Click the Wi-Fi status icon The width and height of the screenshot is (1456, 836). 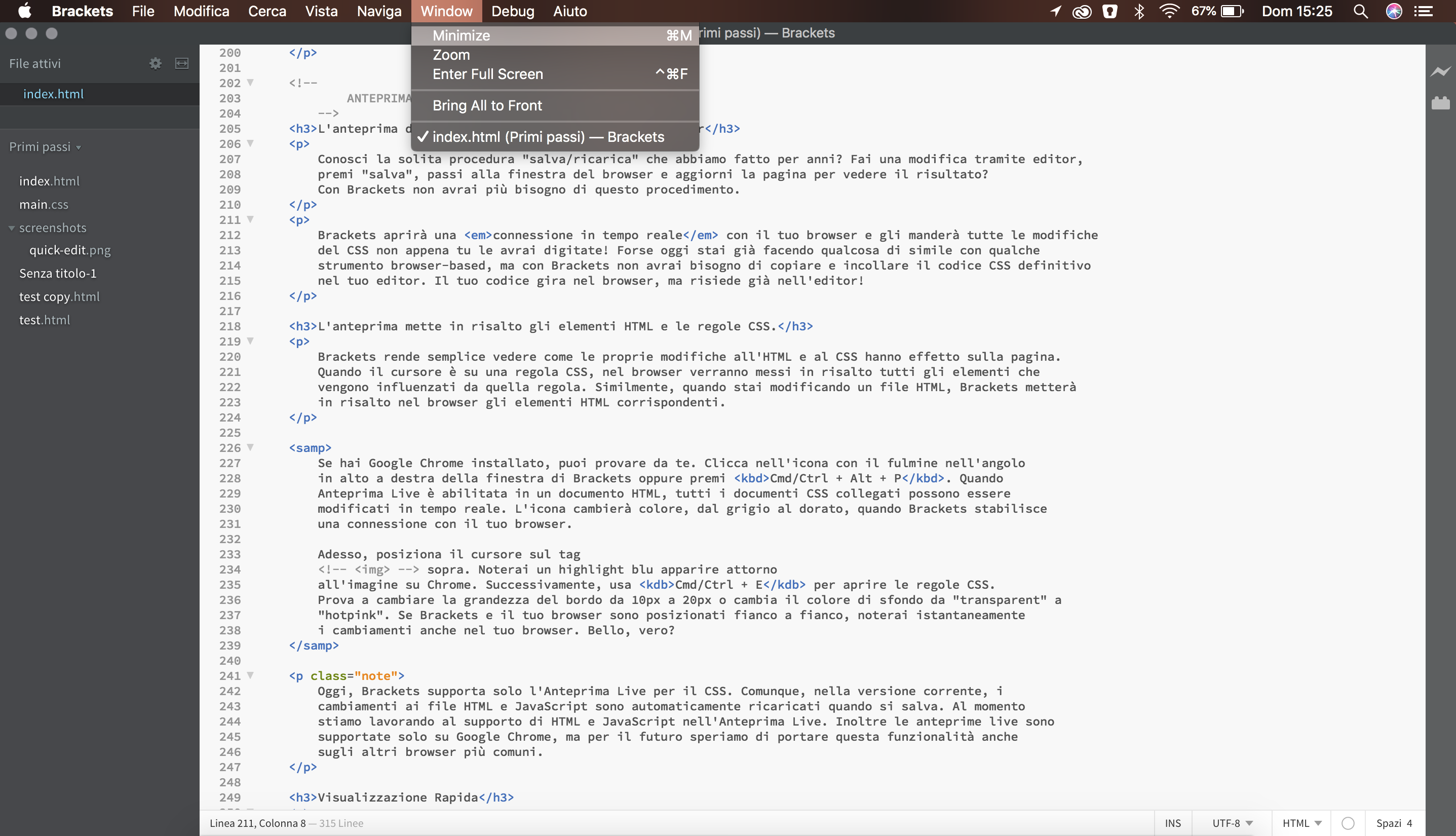tap(1169, 12)
